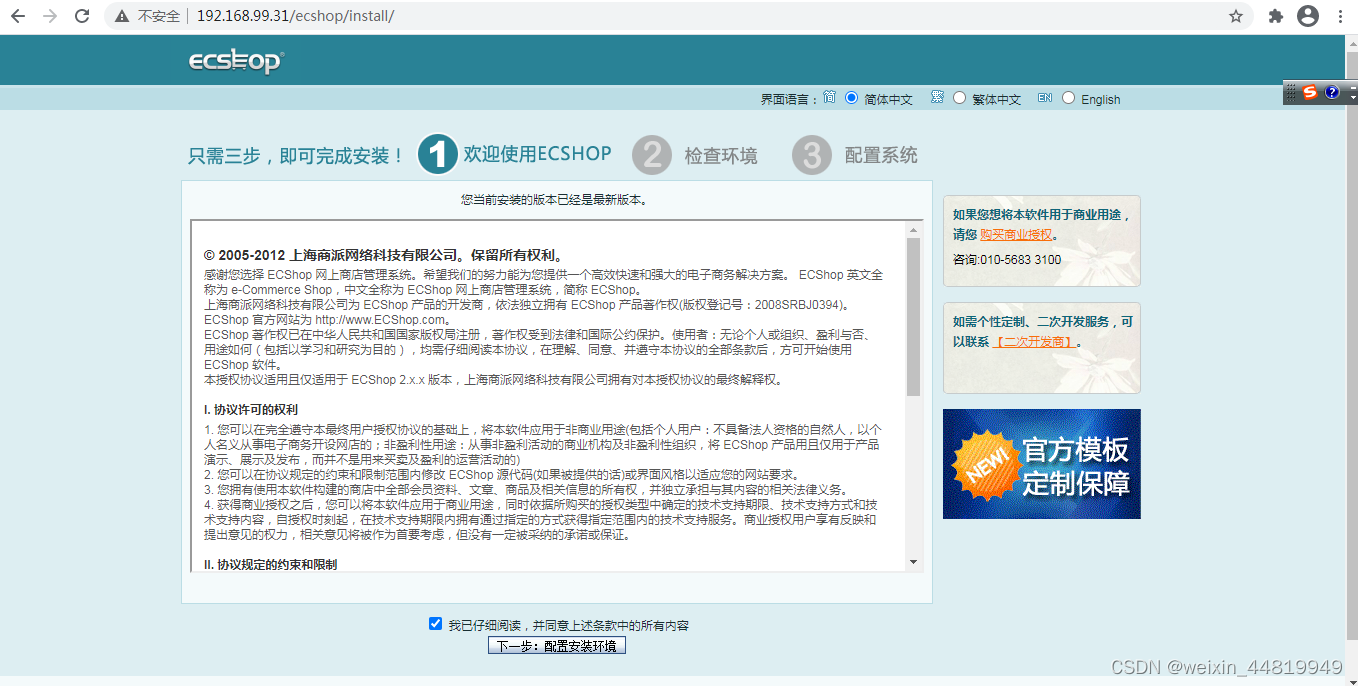This screenshot has width=1358, height=686.
Task: Select the 简体中文 radio button
Action: click(852, 98)
